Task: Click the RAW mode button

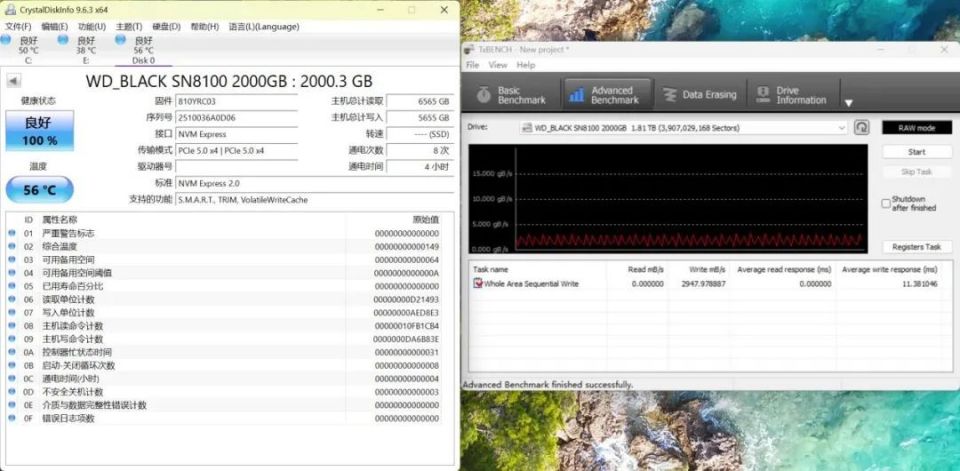Action: (917, 127)
